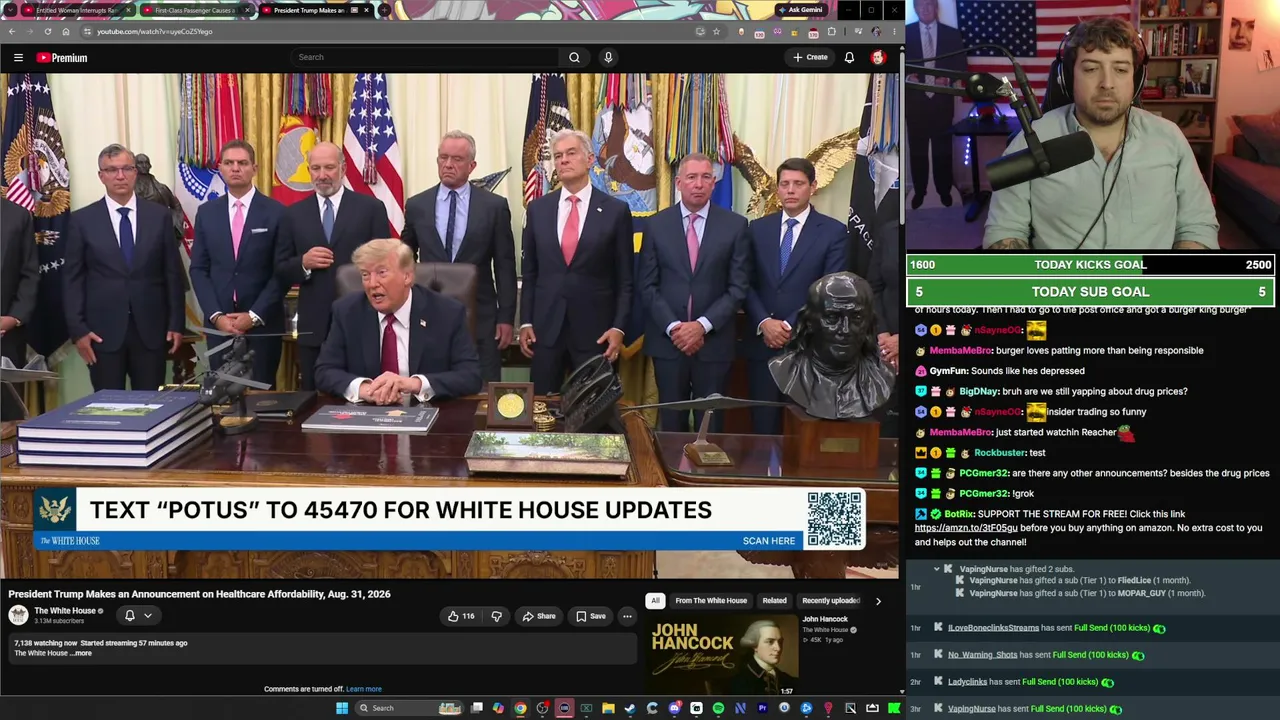
Task: Open Chrome from the taskbar
Action: (520, 708)
